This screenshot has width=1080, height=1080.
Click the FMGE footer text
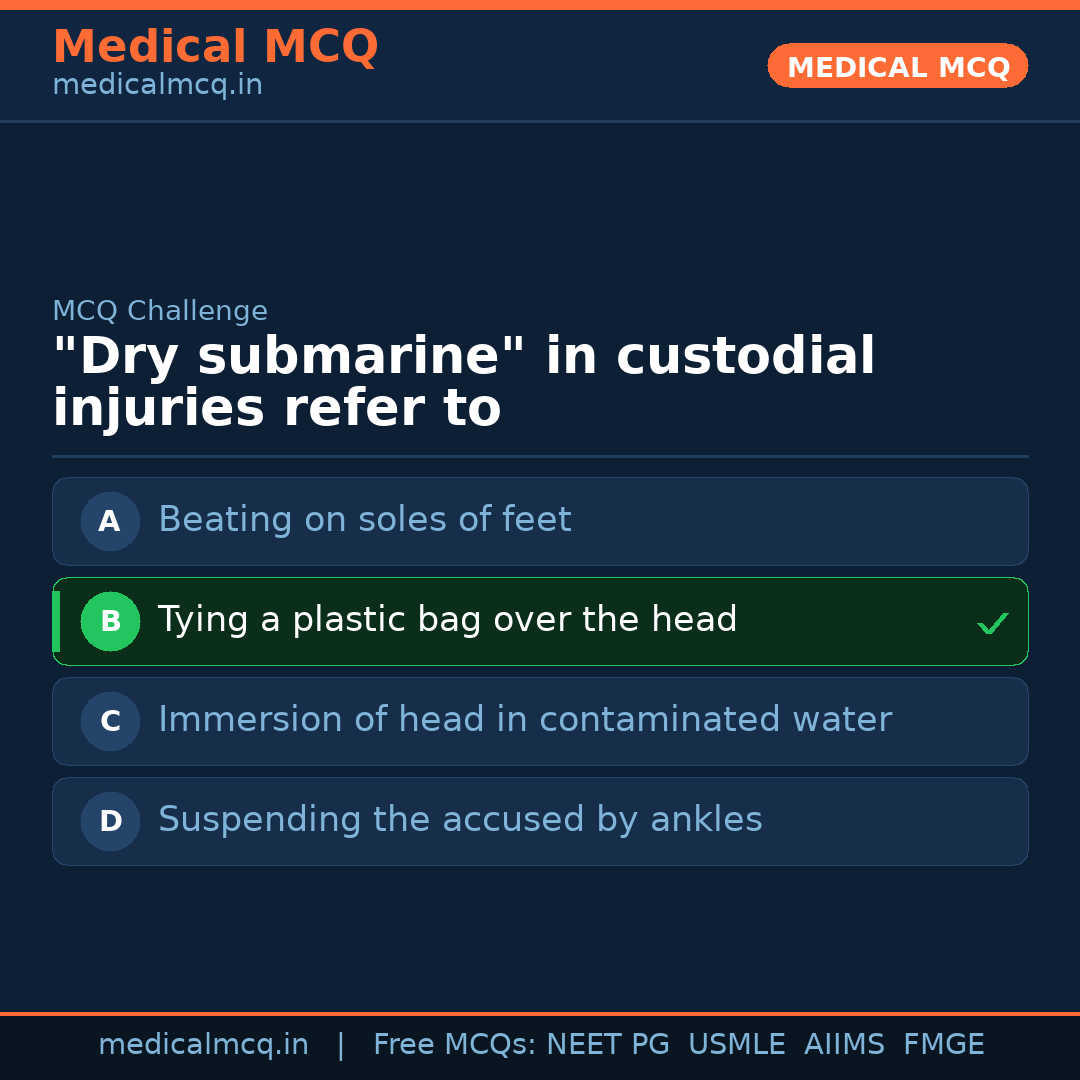coord(944,1045)
